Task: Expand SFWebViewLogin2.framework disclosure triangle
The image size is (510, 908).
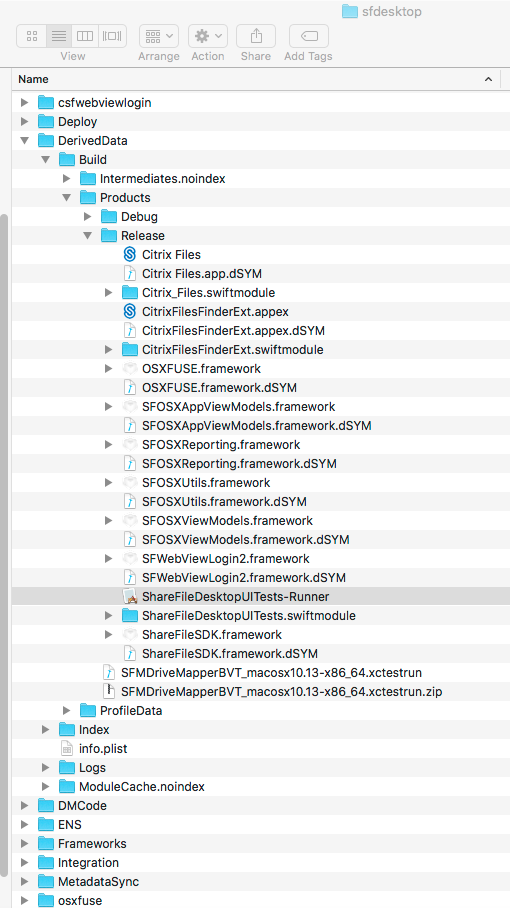Action: pos(108,559)
